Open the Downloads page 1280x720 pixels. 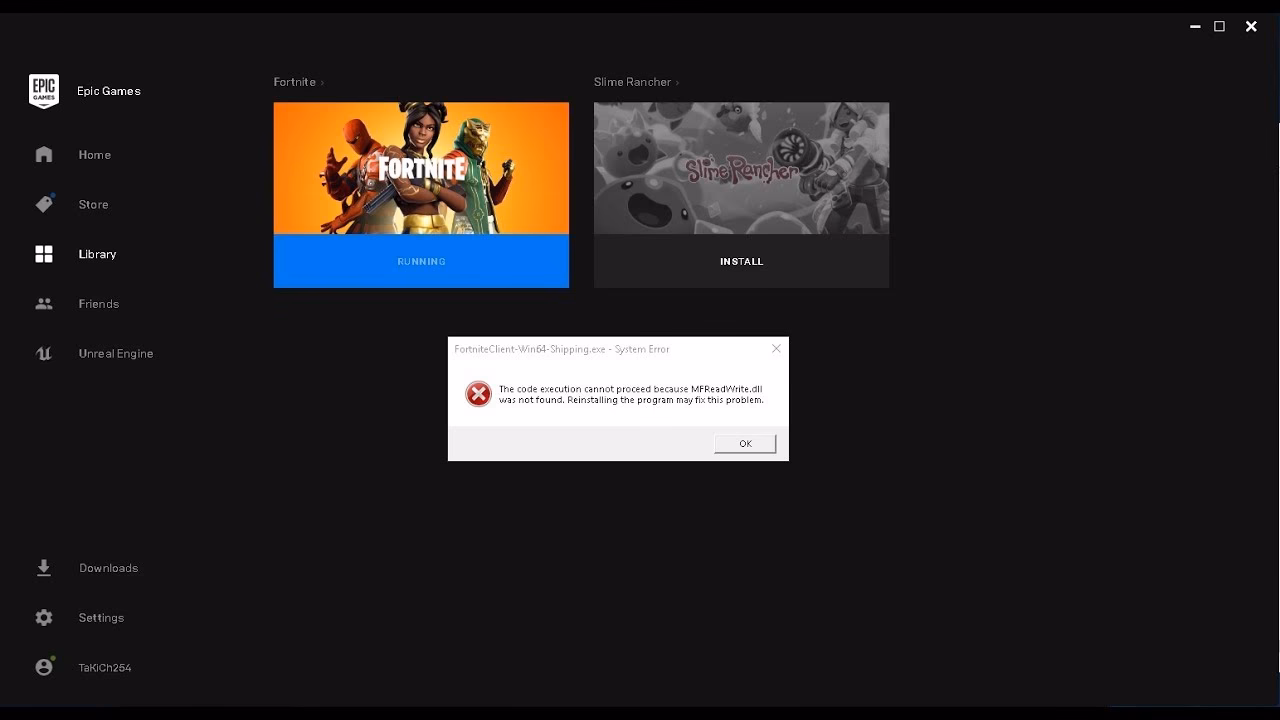point(109,568)
